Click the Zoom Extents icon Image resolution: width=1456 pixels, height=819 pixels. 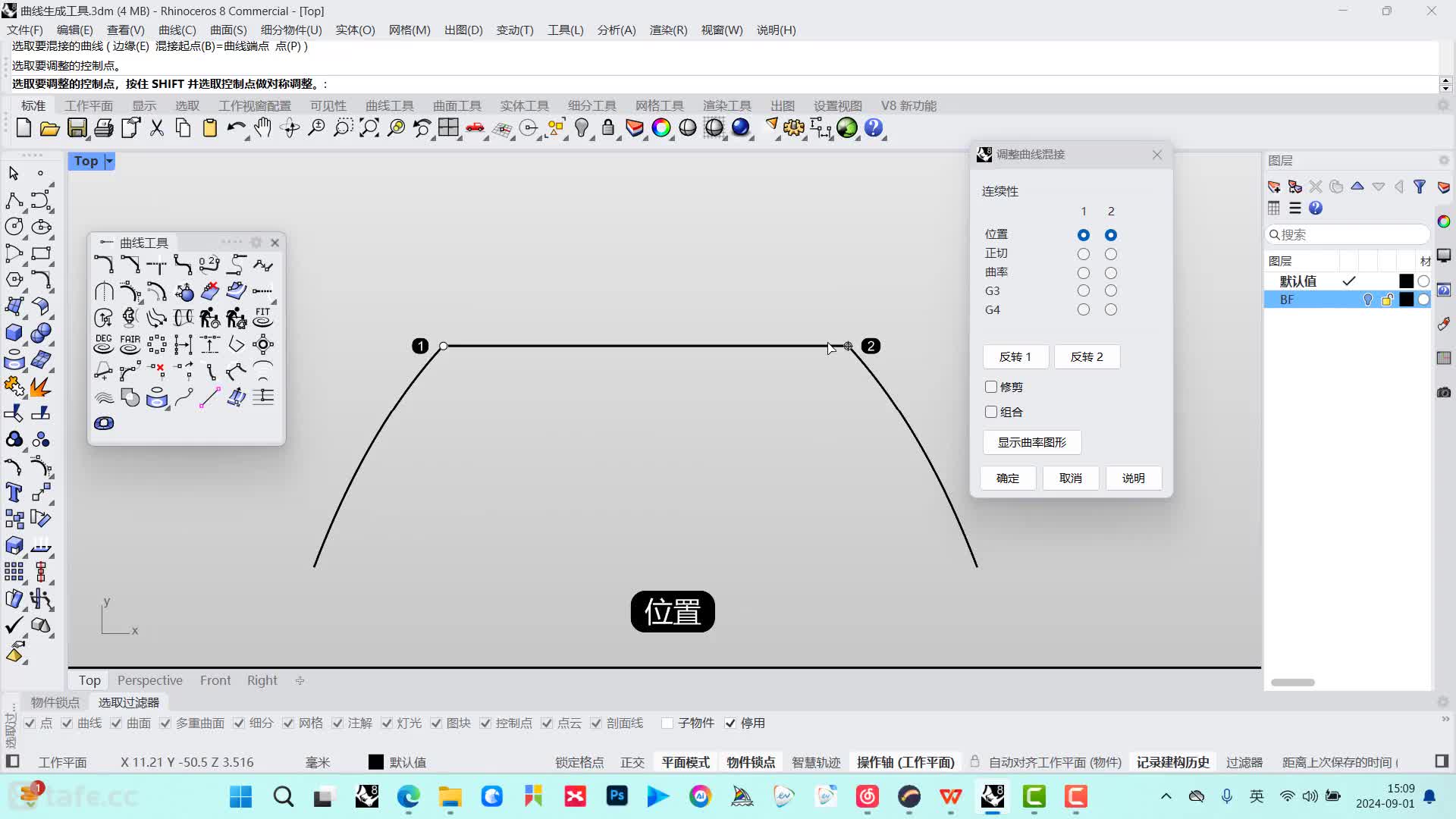pos(369,128)
